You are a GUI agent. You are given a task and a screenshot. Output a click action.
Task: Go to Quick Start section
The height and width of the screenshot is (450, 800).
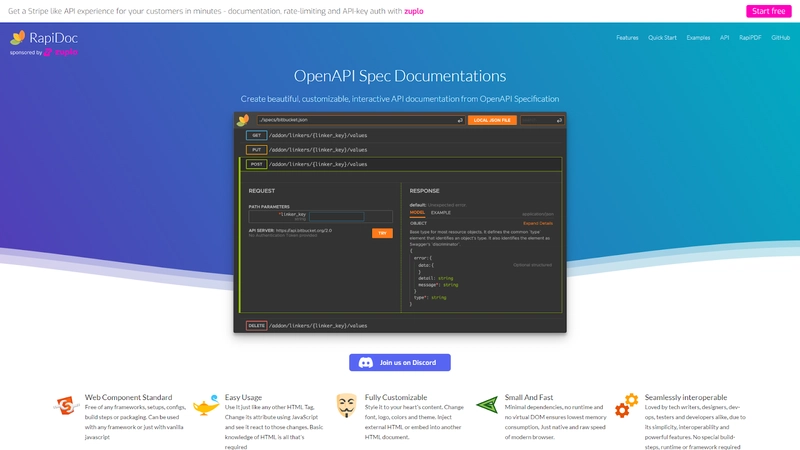click(x=662, y=38)
